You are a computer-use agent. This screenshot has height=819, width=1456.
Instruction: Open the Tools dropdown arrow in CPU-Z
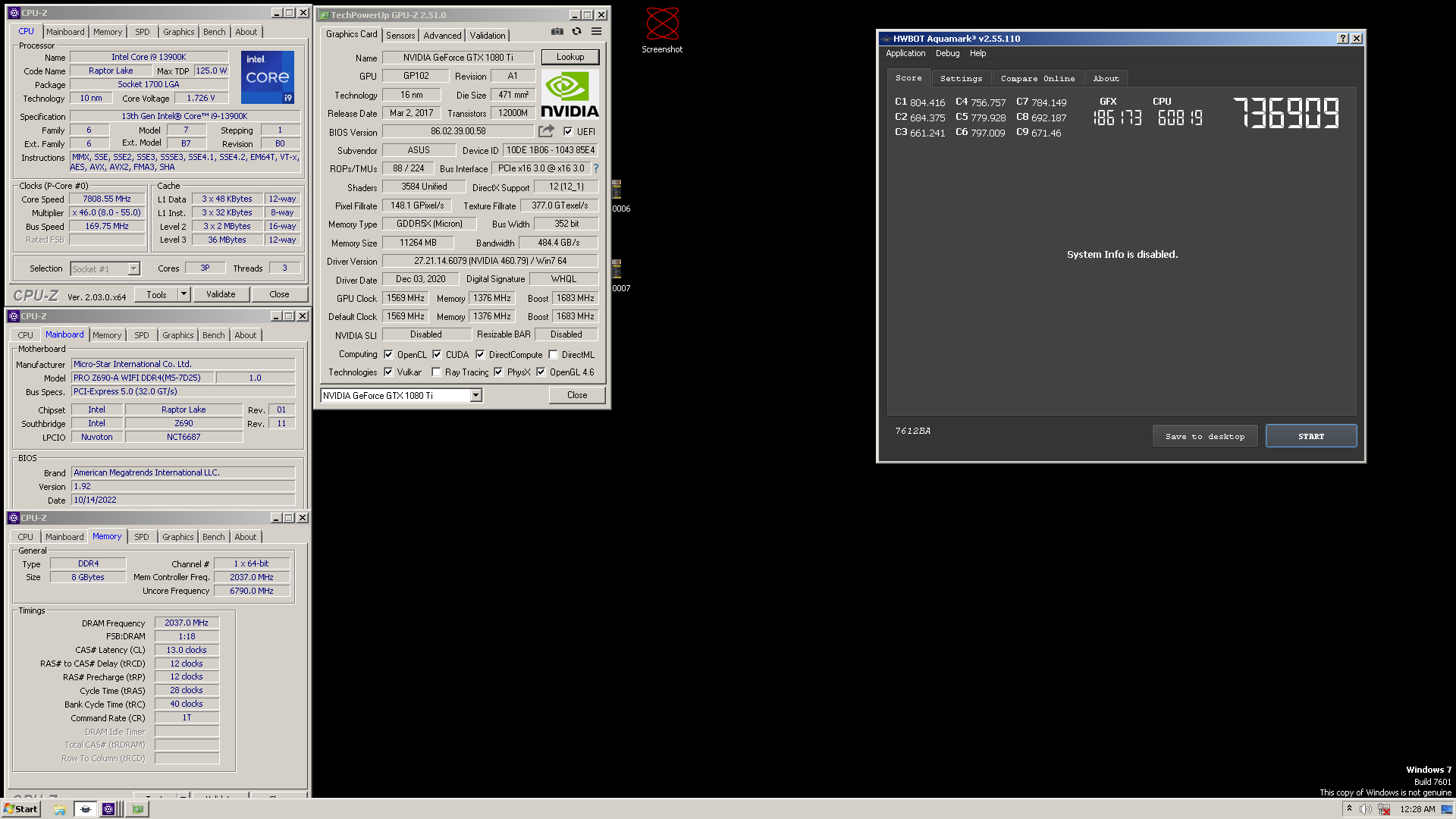click(184, 294)
